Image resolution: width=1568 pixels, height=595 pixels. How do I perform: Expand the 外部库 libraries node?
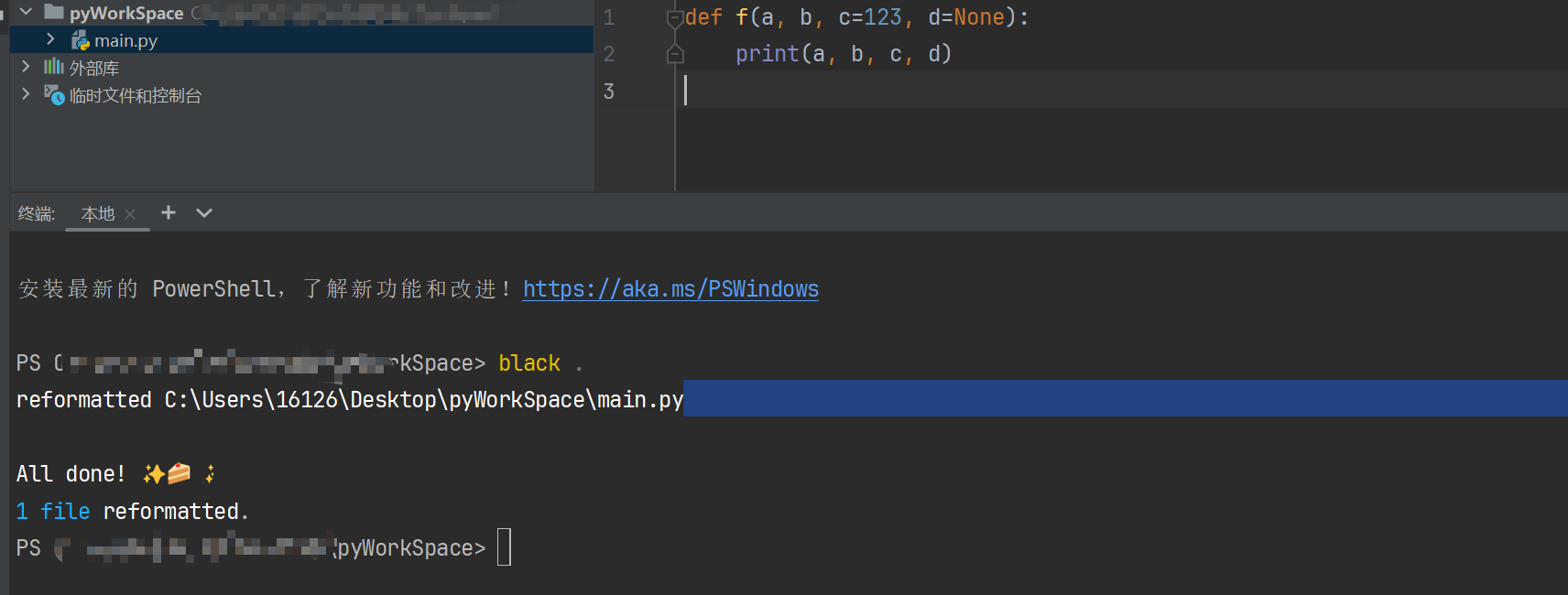26,67
